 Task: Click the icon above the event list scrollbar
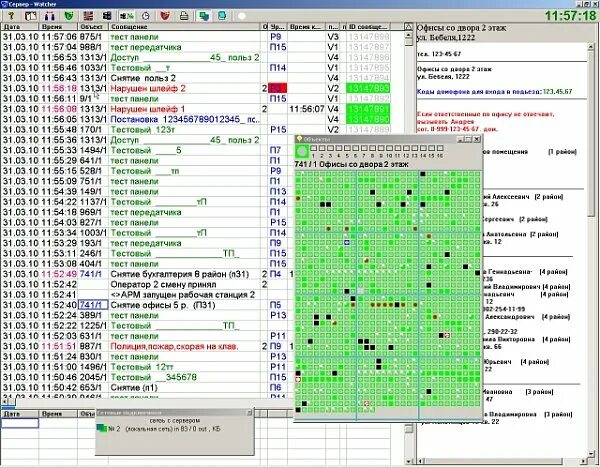[x=409, y=27]
